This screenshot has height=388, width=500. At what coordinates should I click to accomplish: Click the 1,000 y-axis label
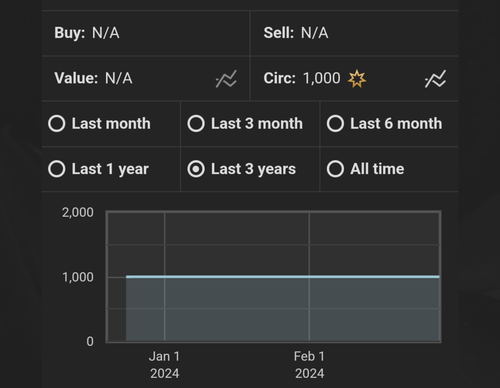point(78,277)
